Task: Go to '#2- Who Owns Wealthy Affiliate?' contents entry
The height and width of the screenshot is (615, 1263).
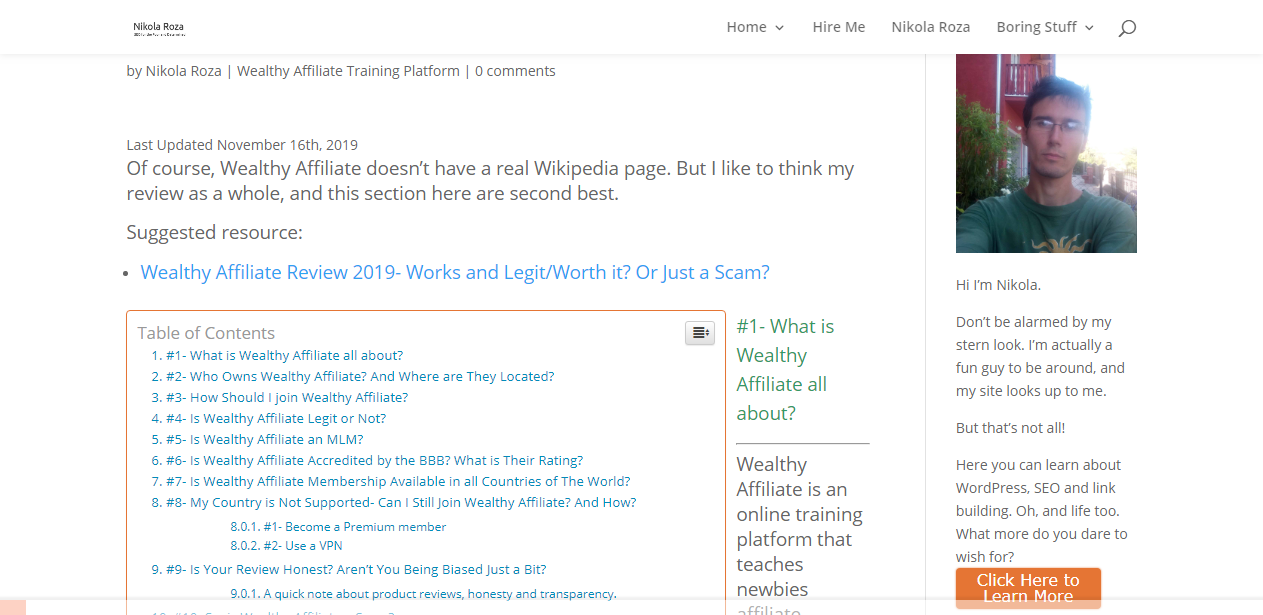Action: (x=360, y=376)
